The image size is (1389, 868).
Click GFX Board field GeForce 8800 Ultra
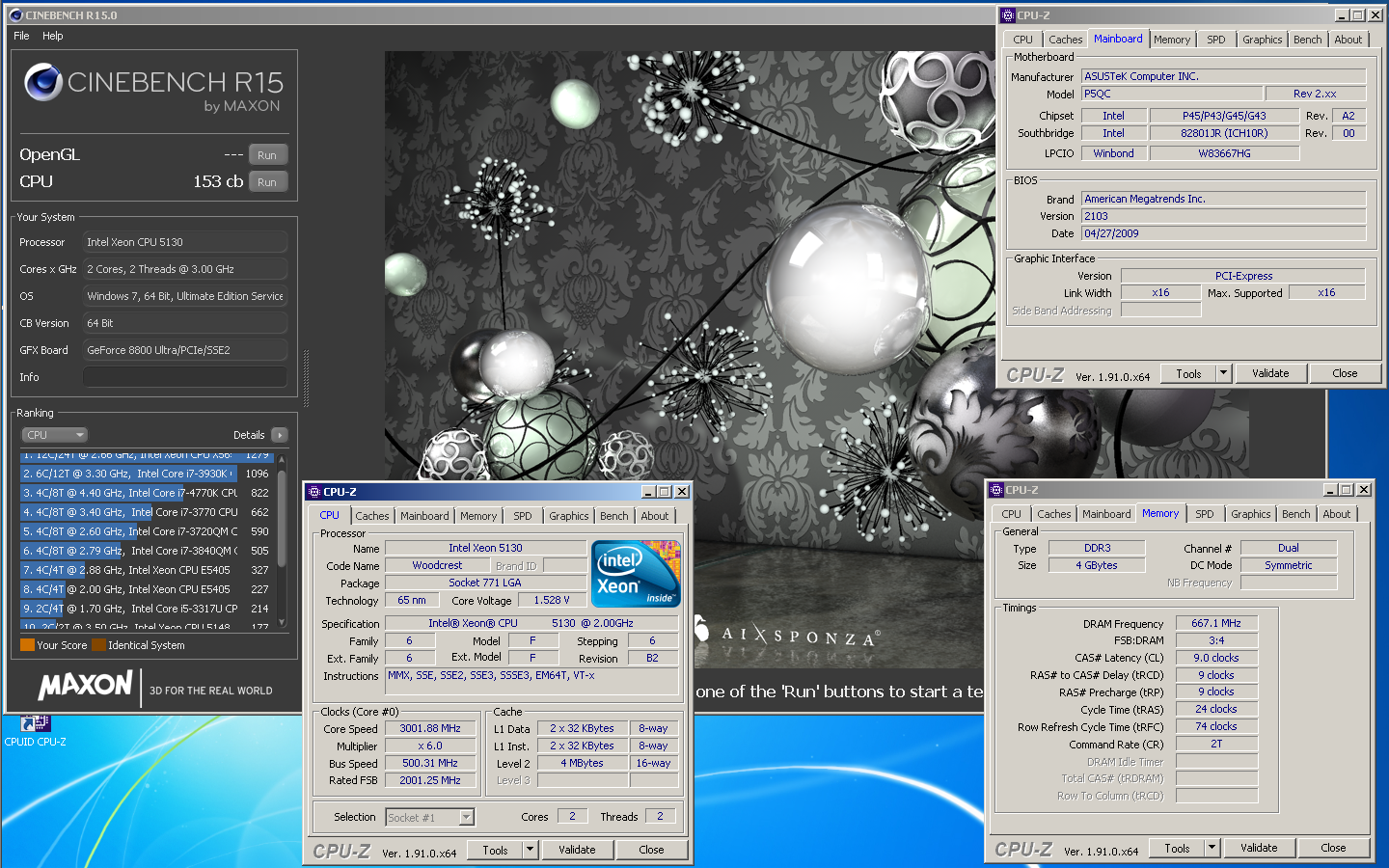(x=185, y=350)
